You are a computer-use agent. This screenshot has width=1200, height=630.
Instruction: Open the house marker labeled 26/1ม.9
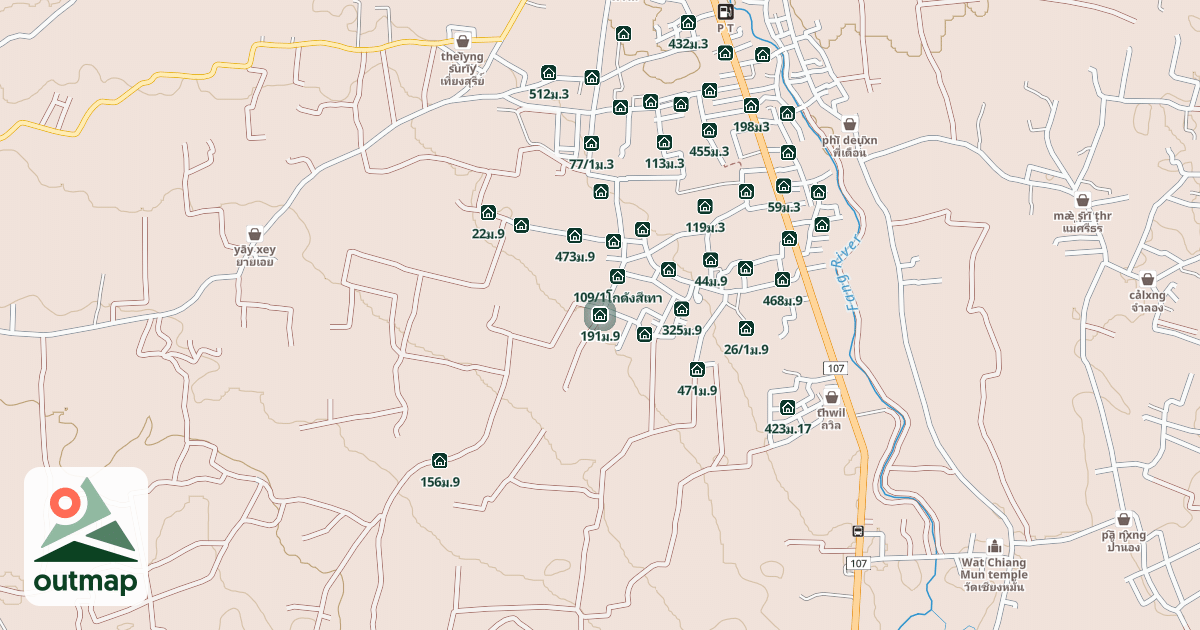(x=746, y=328)
